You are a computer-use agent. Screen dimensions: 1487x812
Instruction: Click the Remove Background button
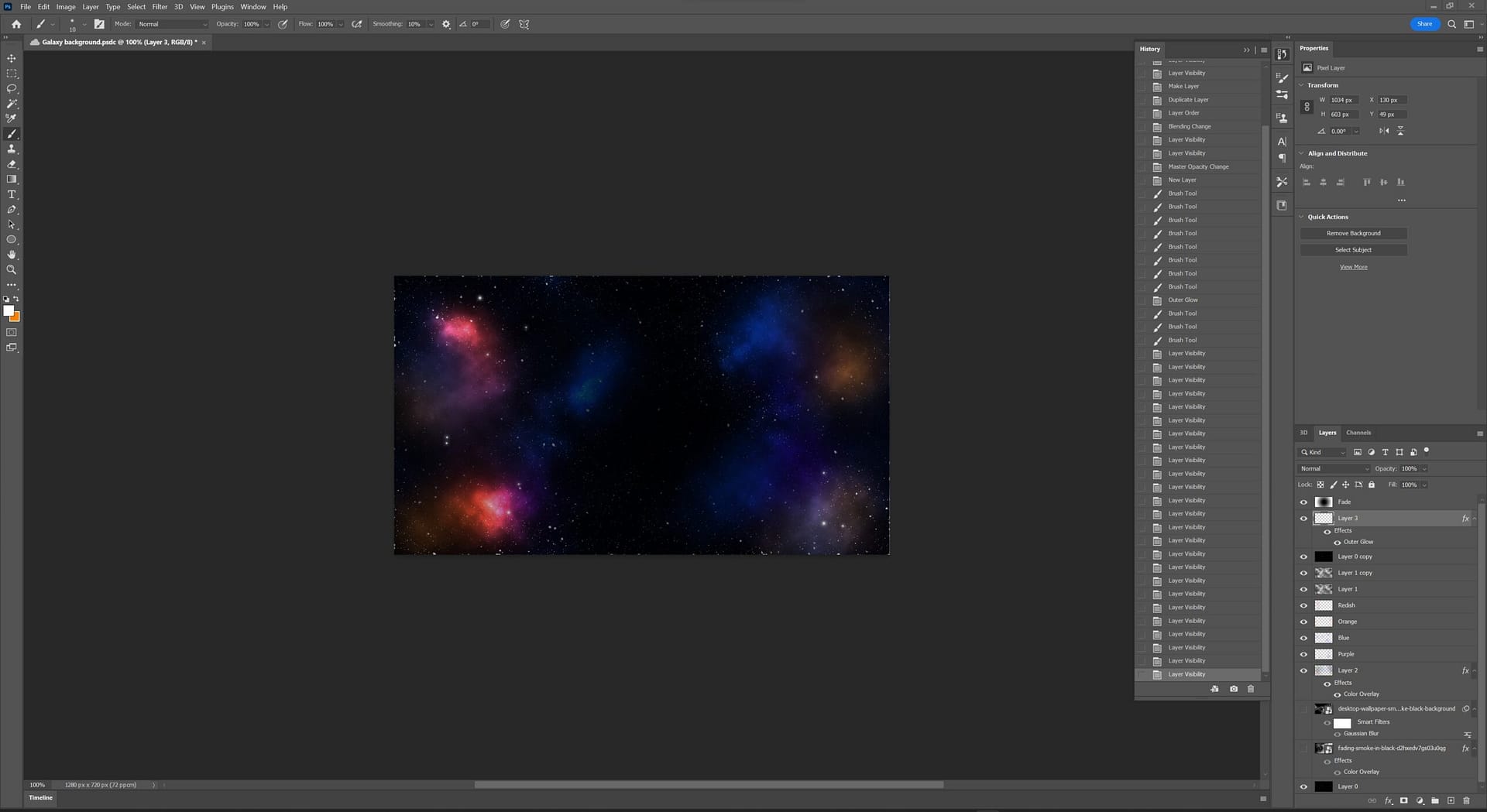click(x=1353, y=233)
